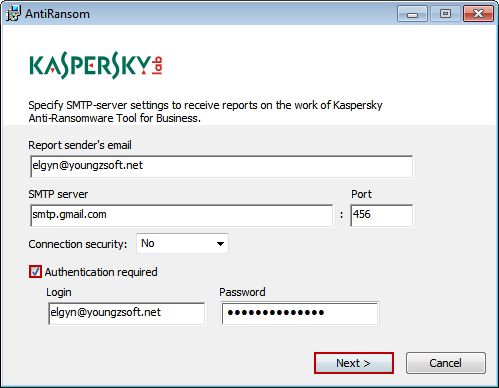
Task: Focus the Login input field
Action: point(127,313)
